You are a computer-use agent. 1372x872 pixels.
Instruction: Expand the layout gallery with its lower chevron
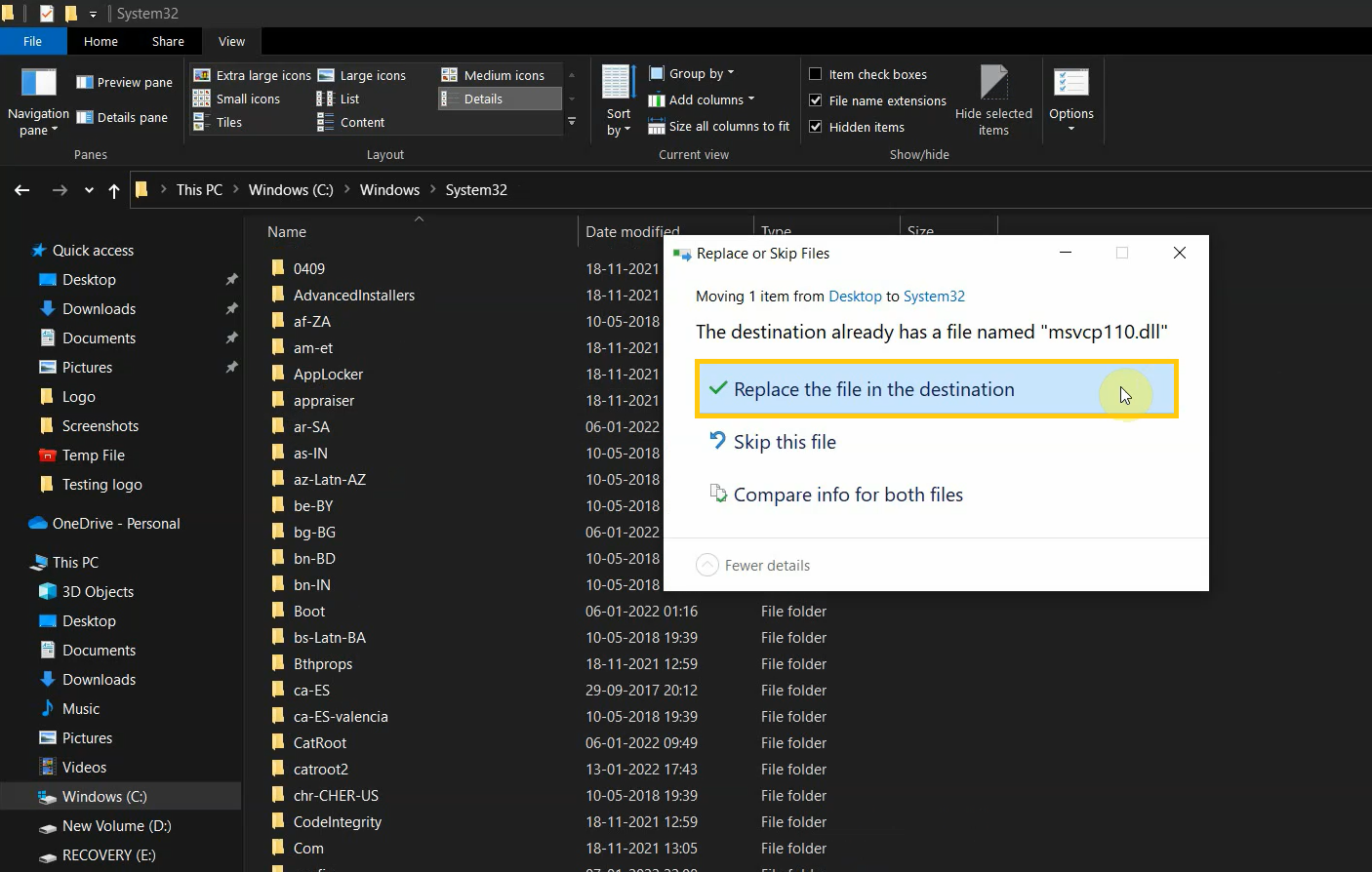coord(572,121)
